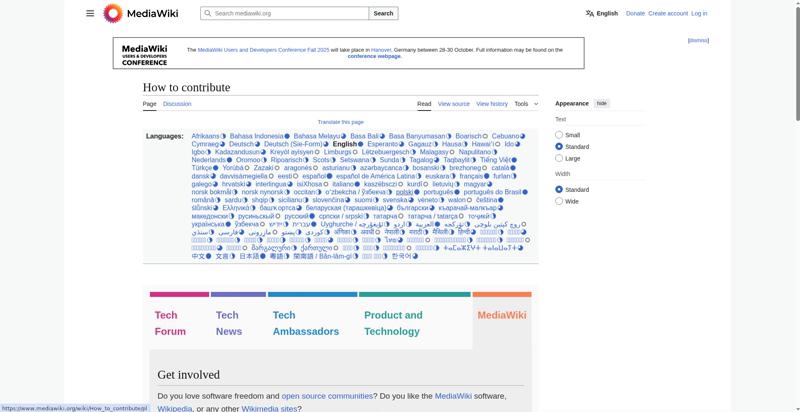Click the language translate icon
Viewport: 800px width, 412px height.
tap(590, 14)
